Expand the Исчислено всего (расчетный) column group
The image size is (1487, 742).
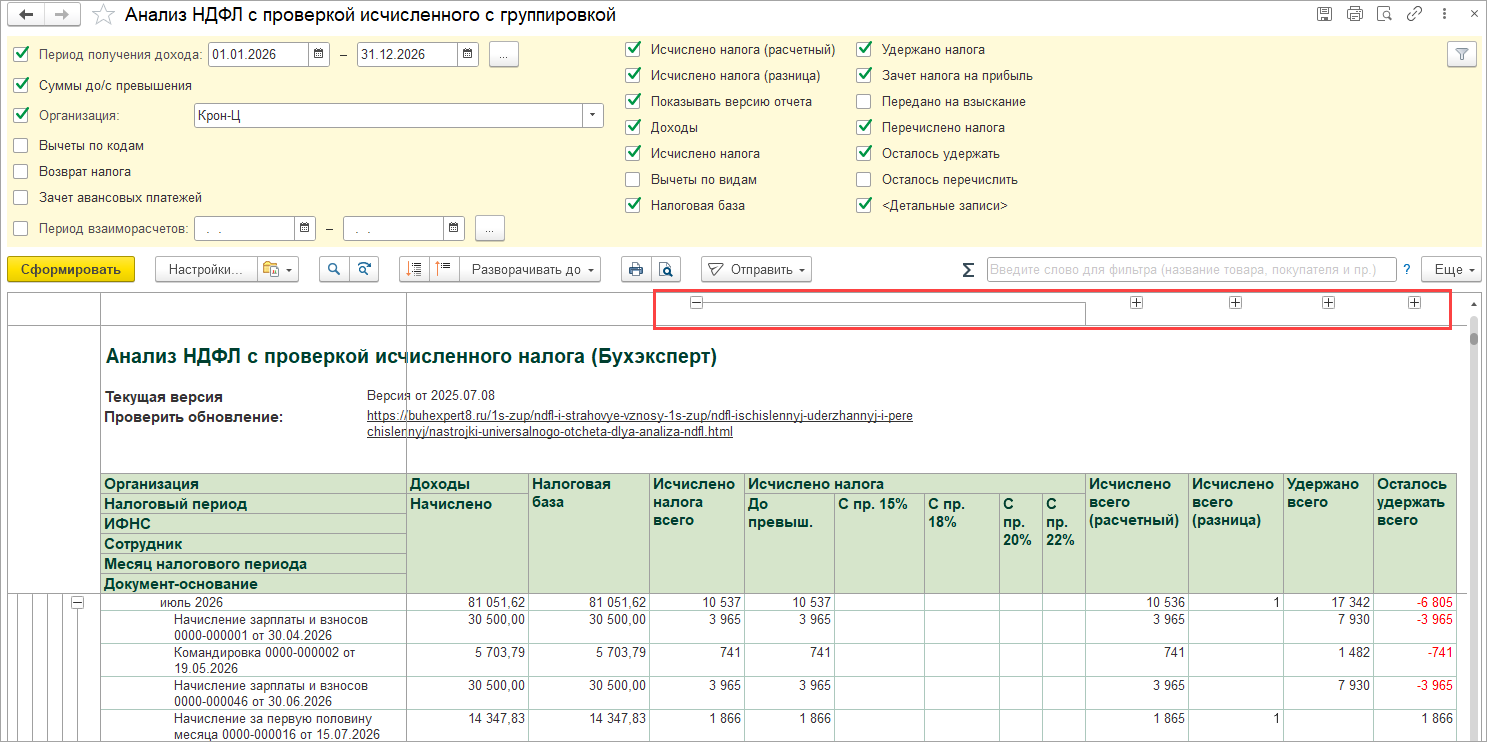click(x=1136, y=303)
